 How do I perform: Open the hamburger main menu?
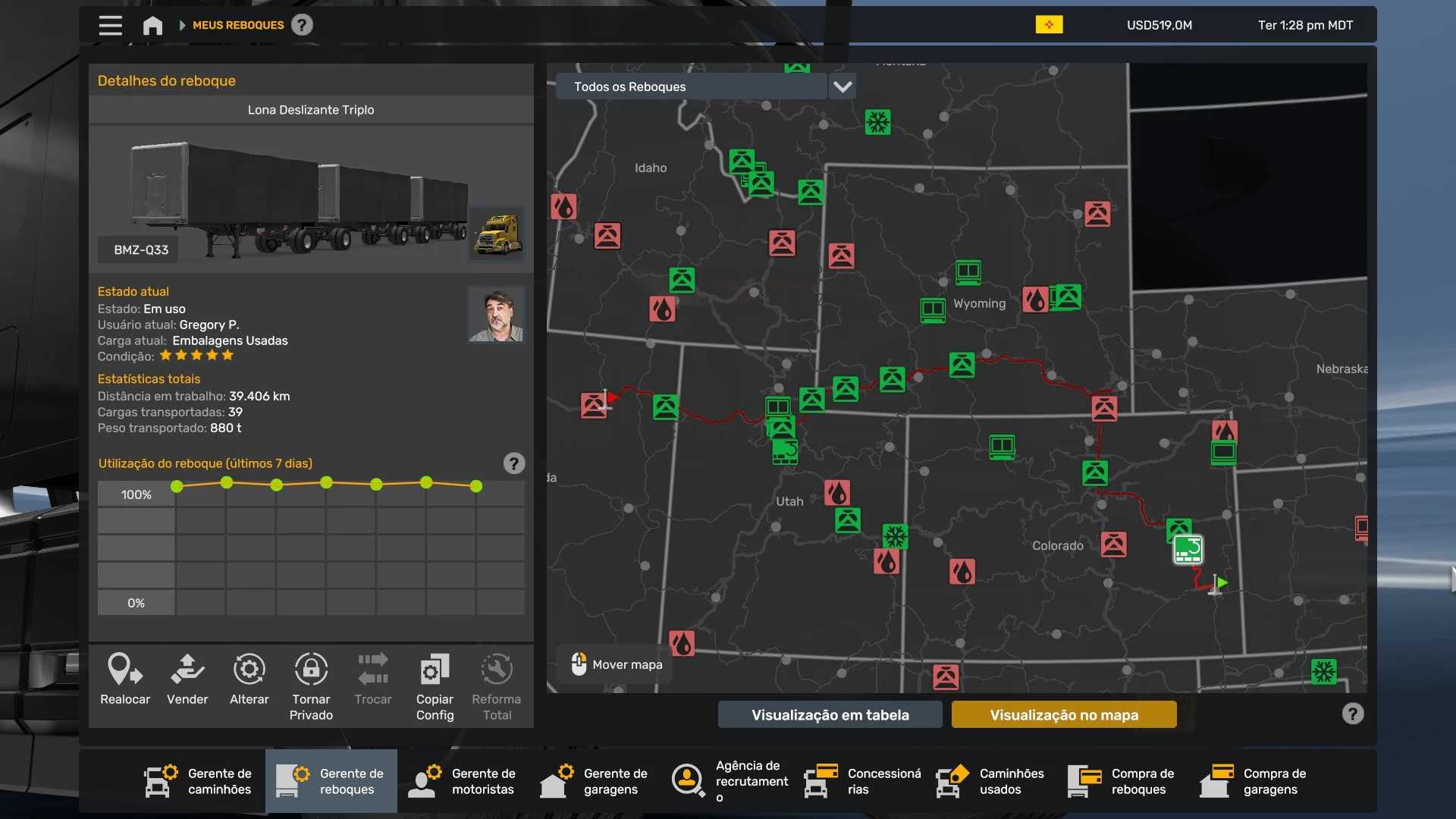110,25
